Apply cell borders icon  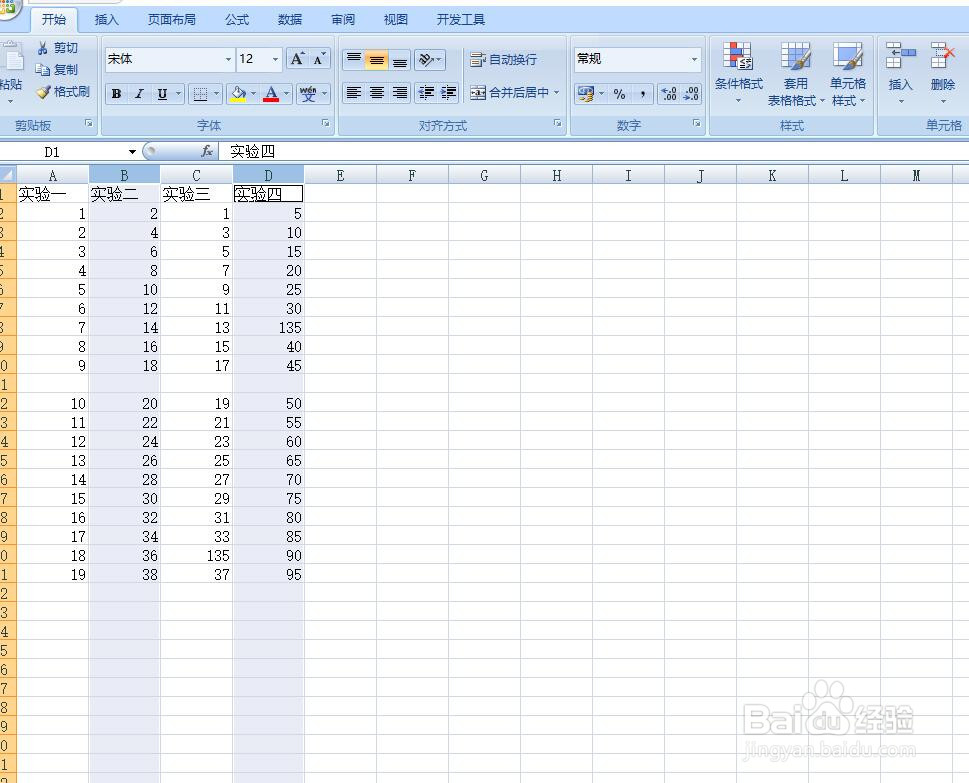[200, 94]
